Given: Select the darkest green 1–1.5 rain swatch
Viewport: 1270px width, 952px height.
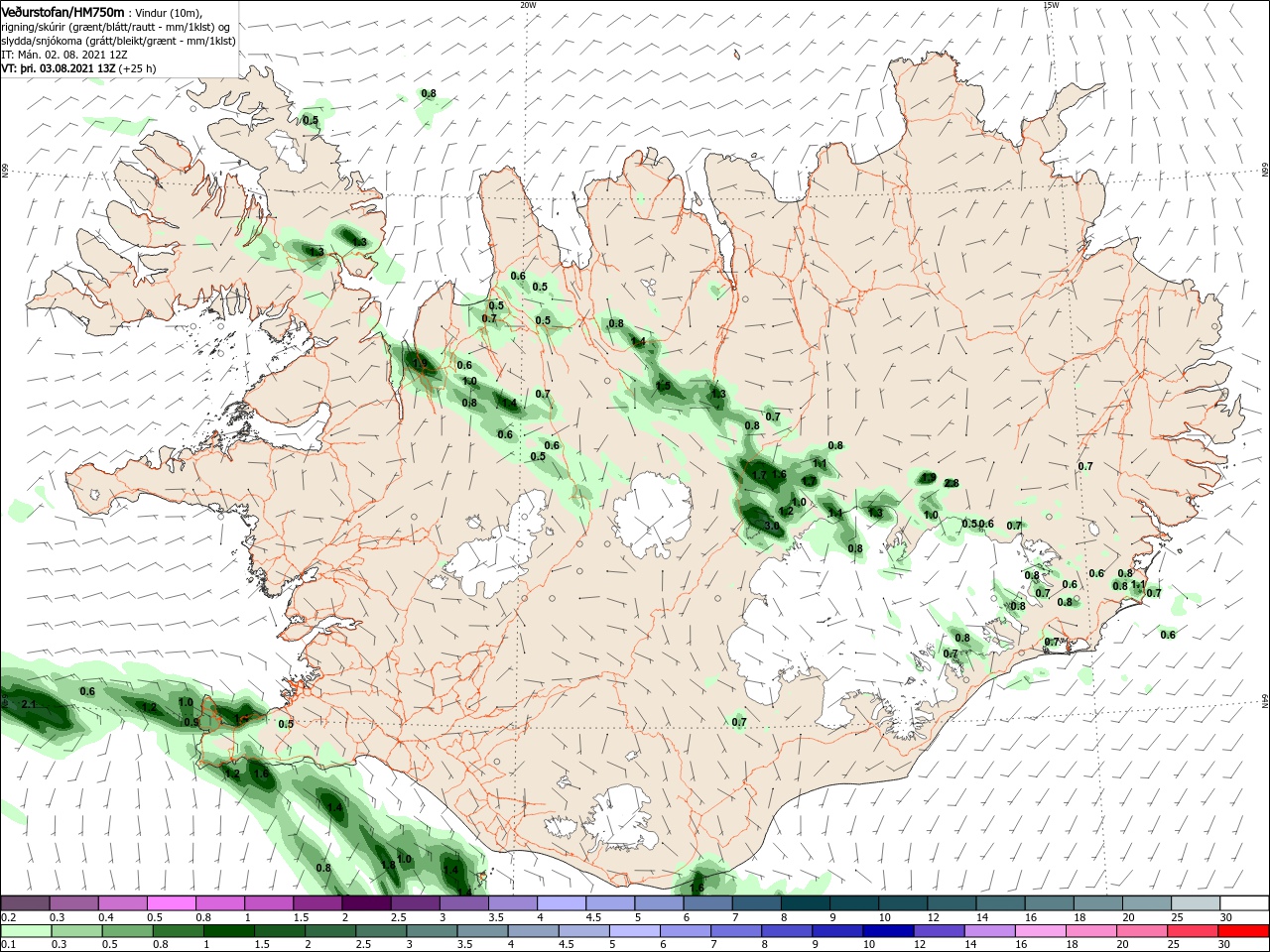Looking at the screenshot, I should 231,931.
